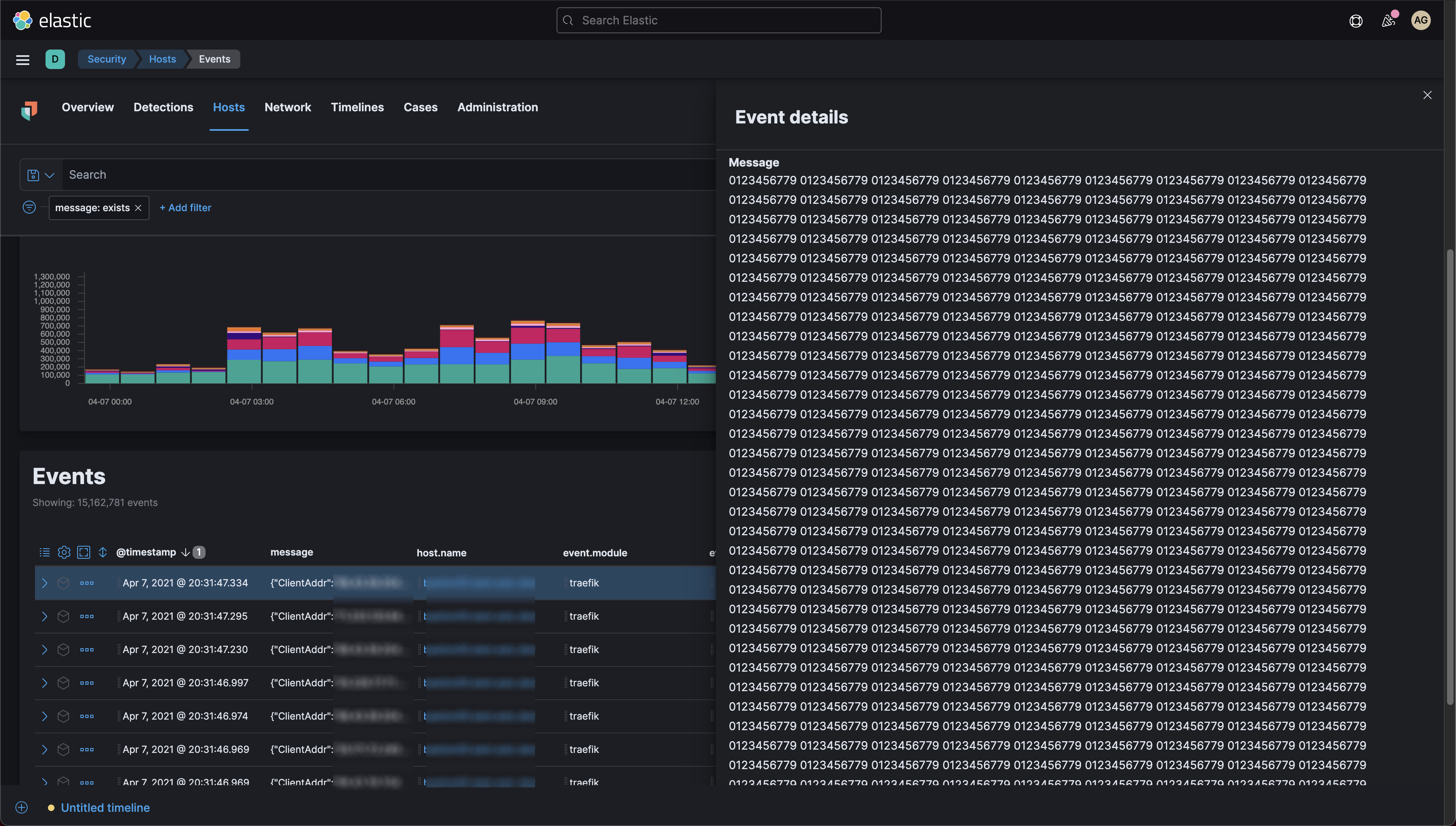Click the histogram bar at 04-07 03:00

(244, 355)
